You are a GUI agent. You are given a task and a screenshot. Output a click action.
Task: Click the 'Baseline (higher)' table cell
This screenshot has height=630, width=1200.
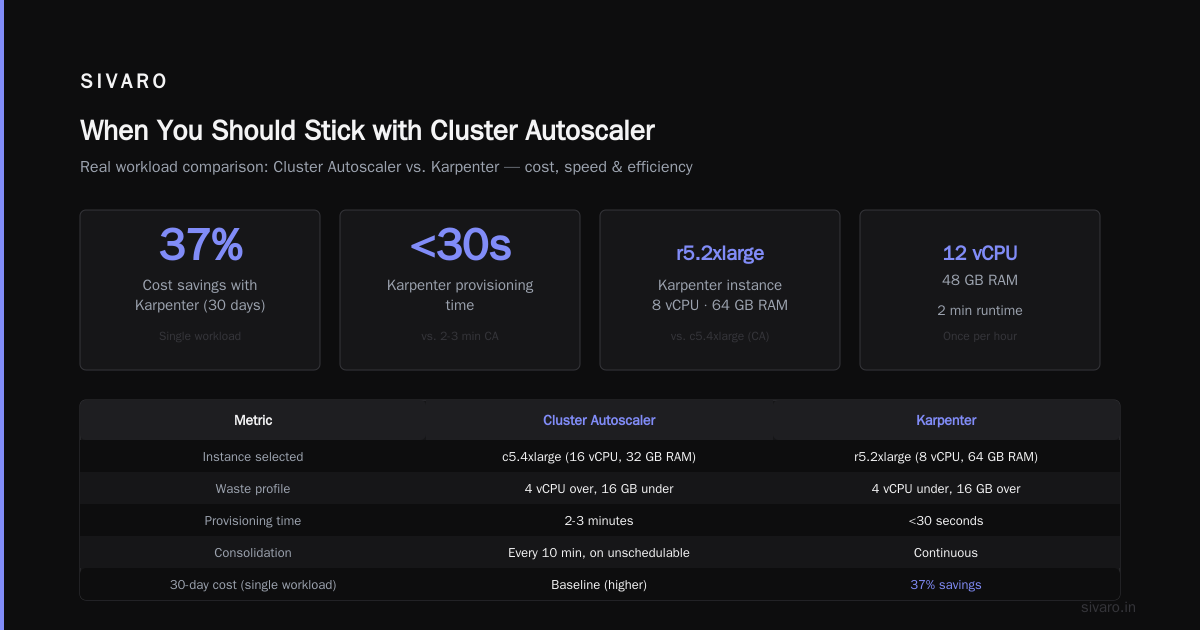point(599,584)
